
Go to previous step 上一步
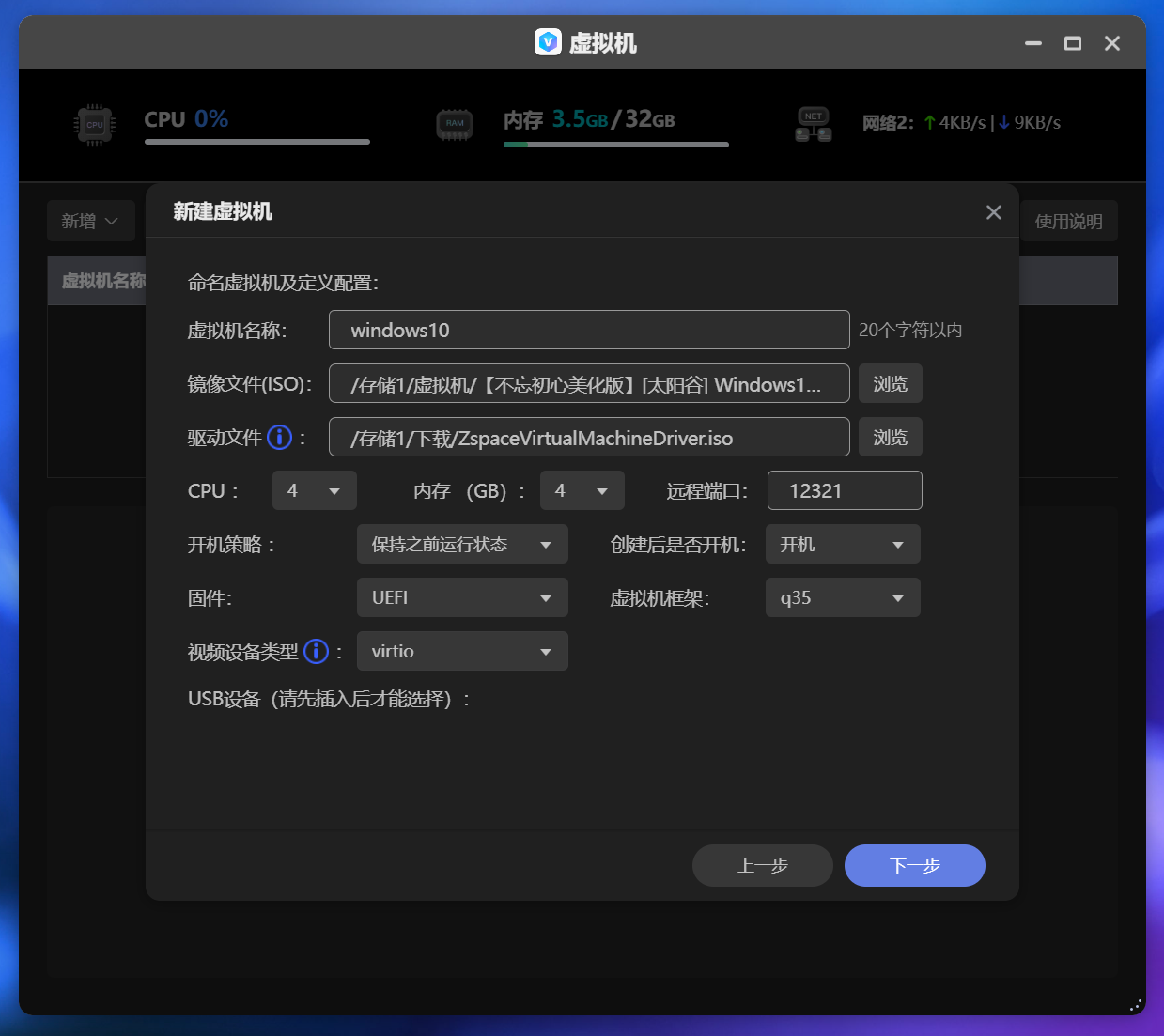[x=763, y=865]
